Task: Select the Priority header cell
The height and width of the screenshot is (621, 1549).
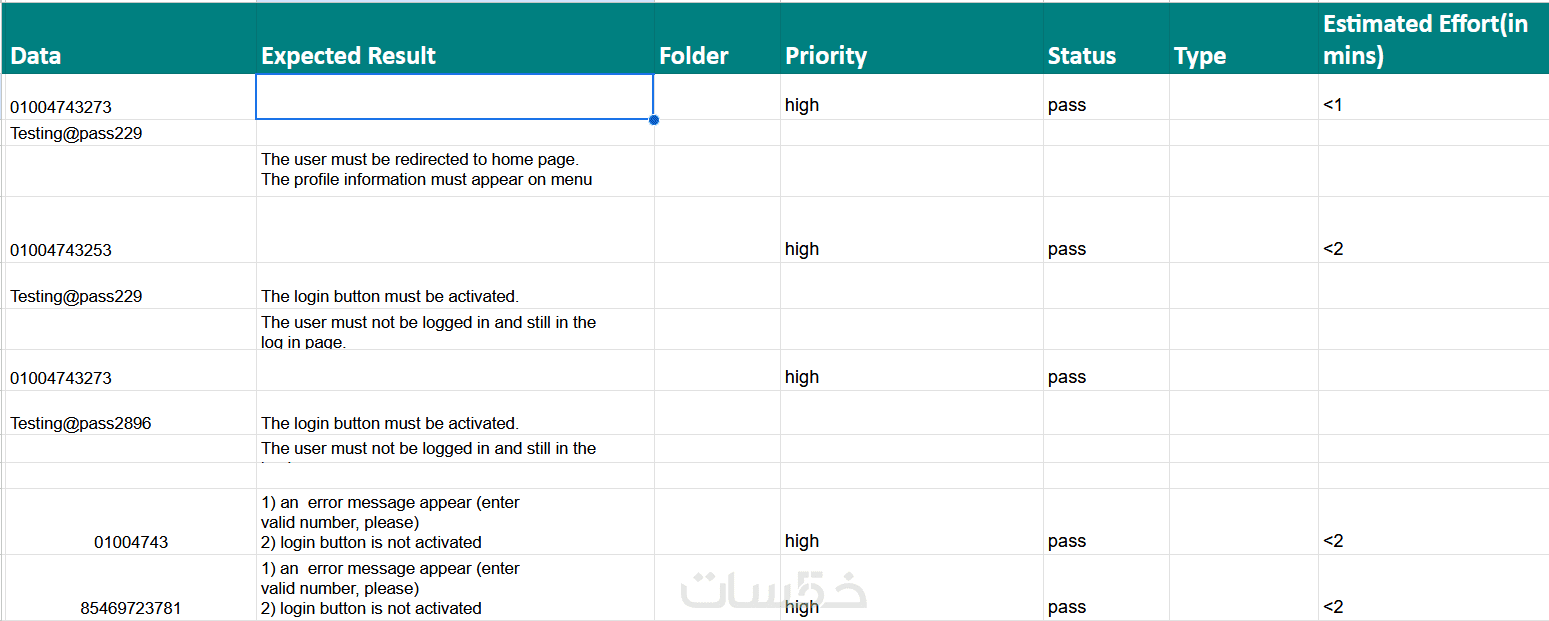Action: pyautogui.click(x=826, y=56)
